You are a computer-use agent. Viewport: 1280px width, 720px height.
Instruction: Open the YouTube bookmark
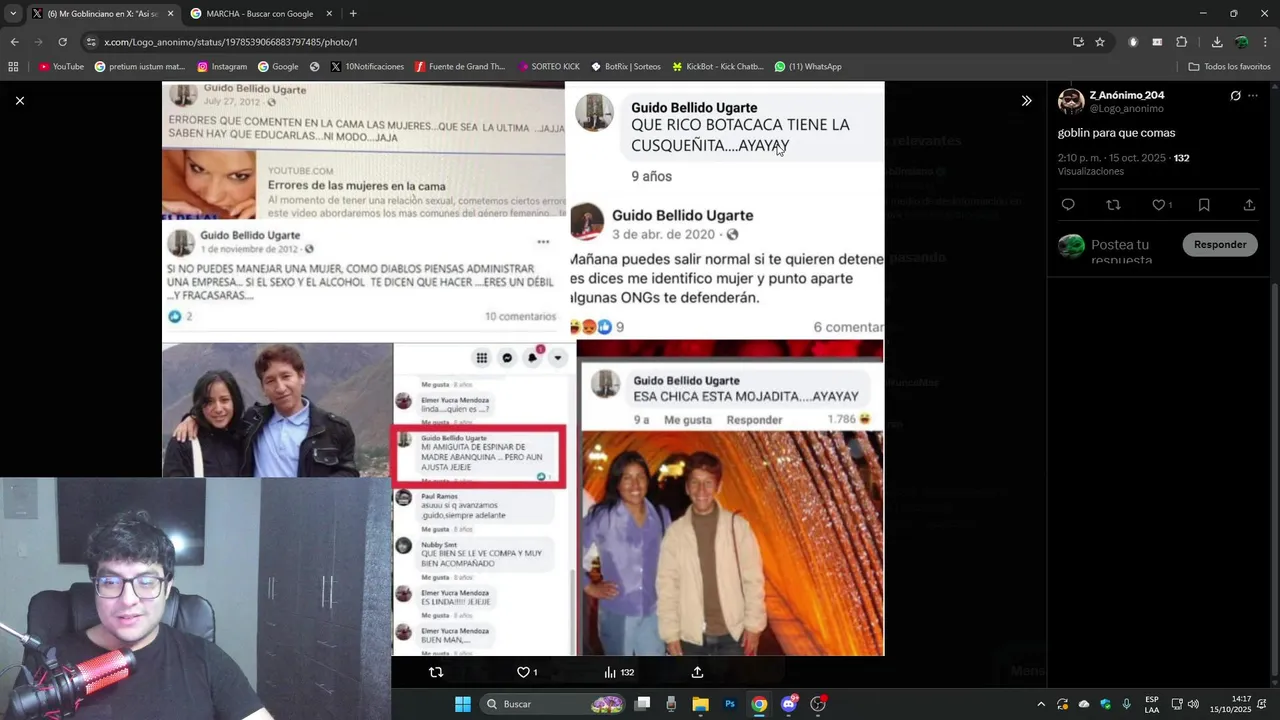pyautogui.click(x=61, y=67)
